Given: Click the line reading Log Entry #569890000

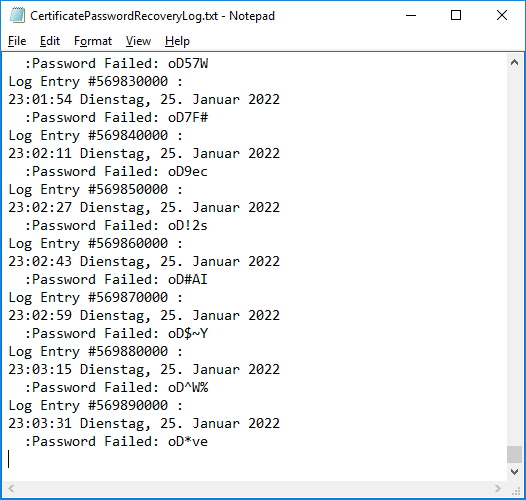Looking at the screenshot, I should click(95, 405).
